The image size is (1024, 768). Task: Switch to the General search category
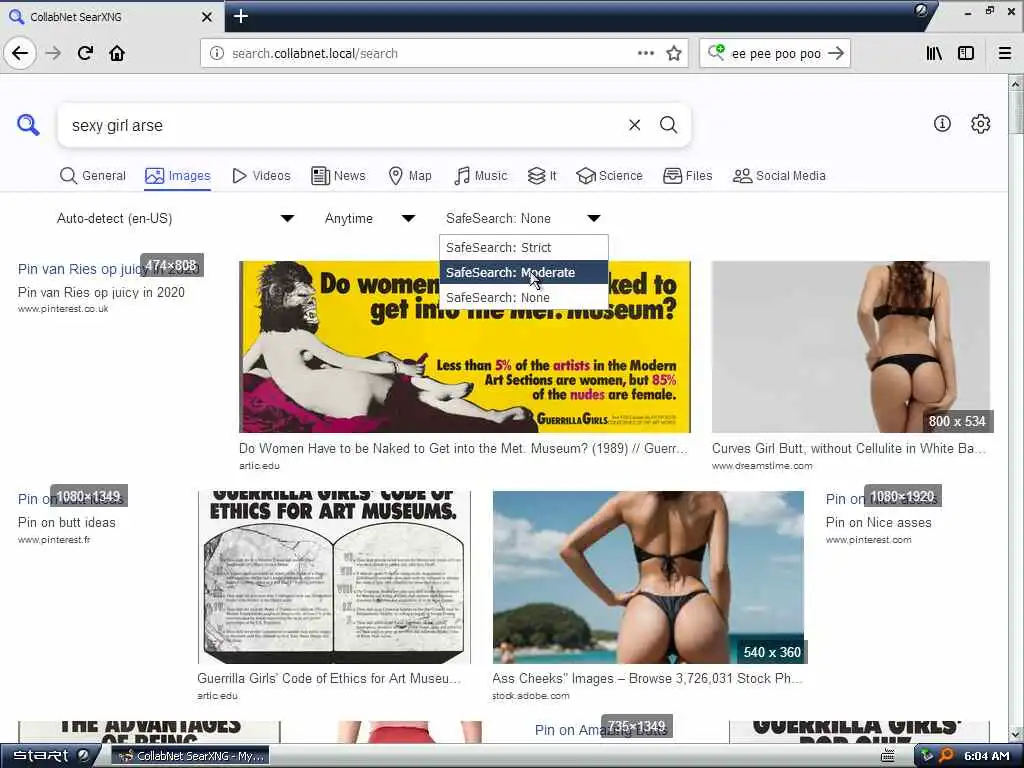coord(93,176)
